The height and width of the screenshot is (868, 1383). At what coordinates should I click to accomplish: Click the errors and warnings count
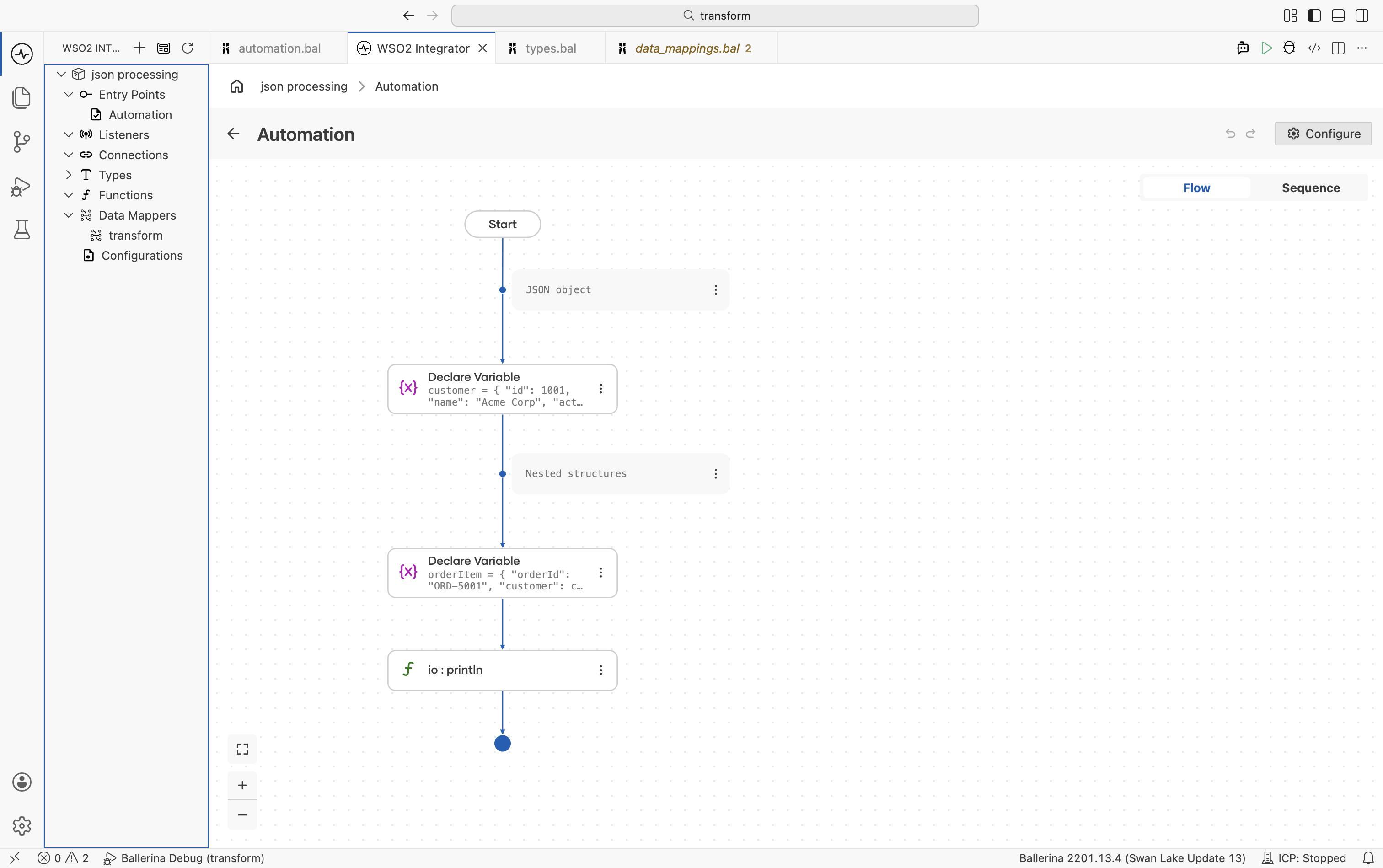click(x=63, y=857)
